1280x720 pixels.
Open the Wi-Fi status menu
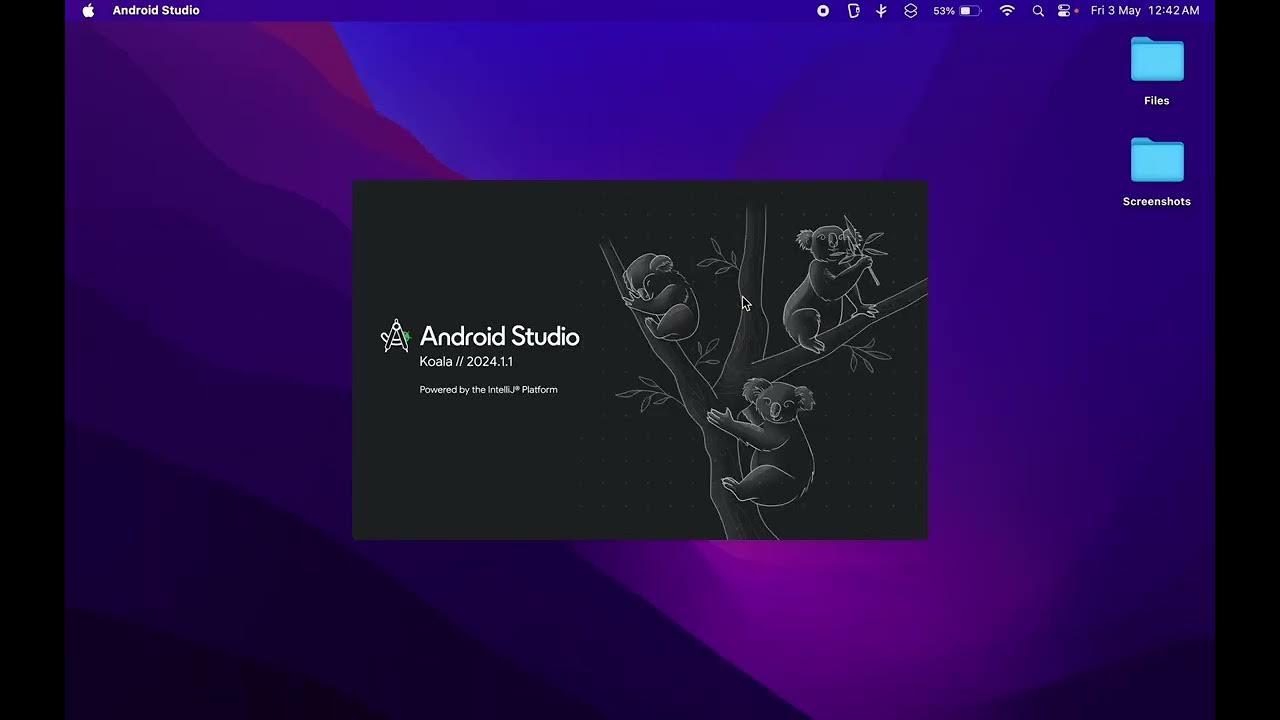[x=1007, y=10]
